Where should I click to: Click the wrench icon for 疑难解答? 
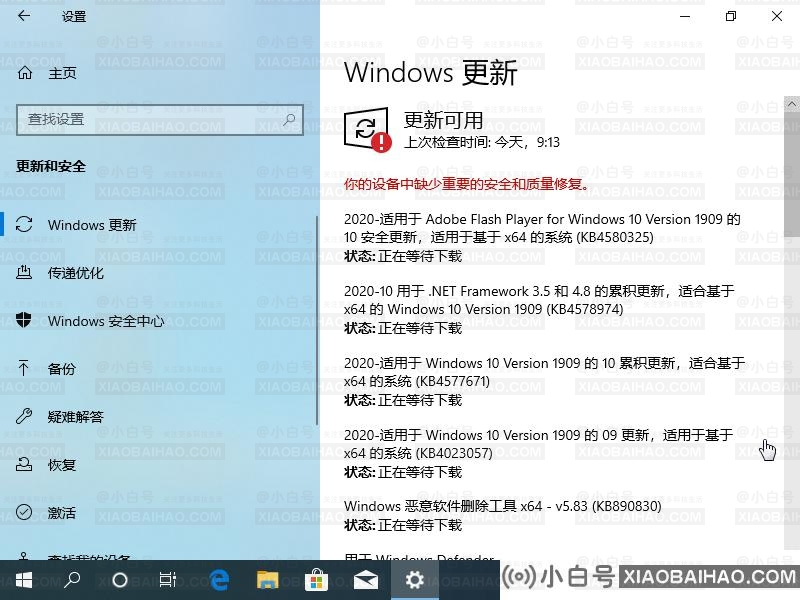[24, 416]
